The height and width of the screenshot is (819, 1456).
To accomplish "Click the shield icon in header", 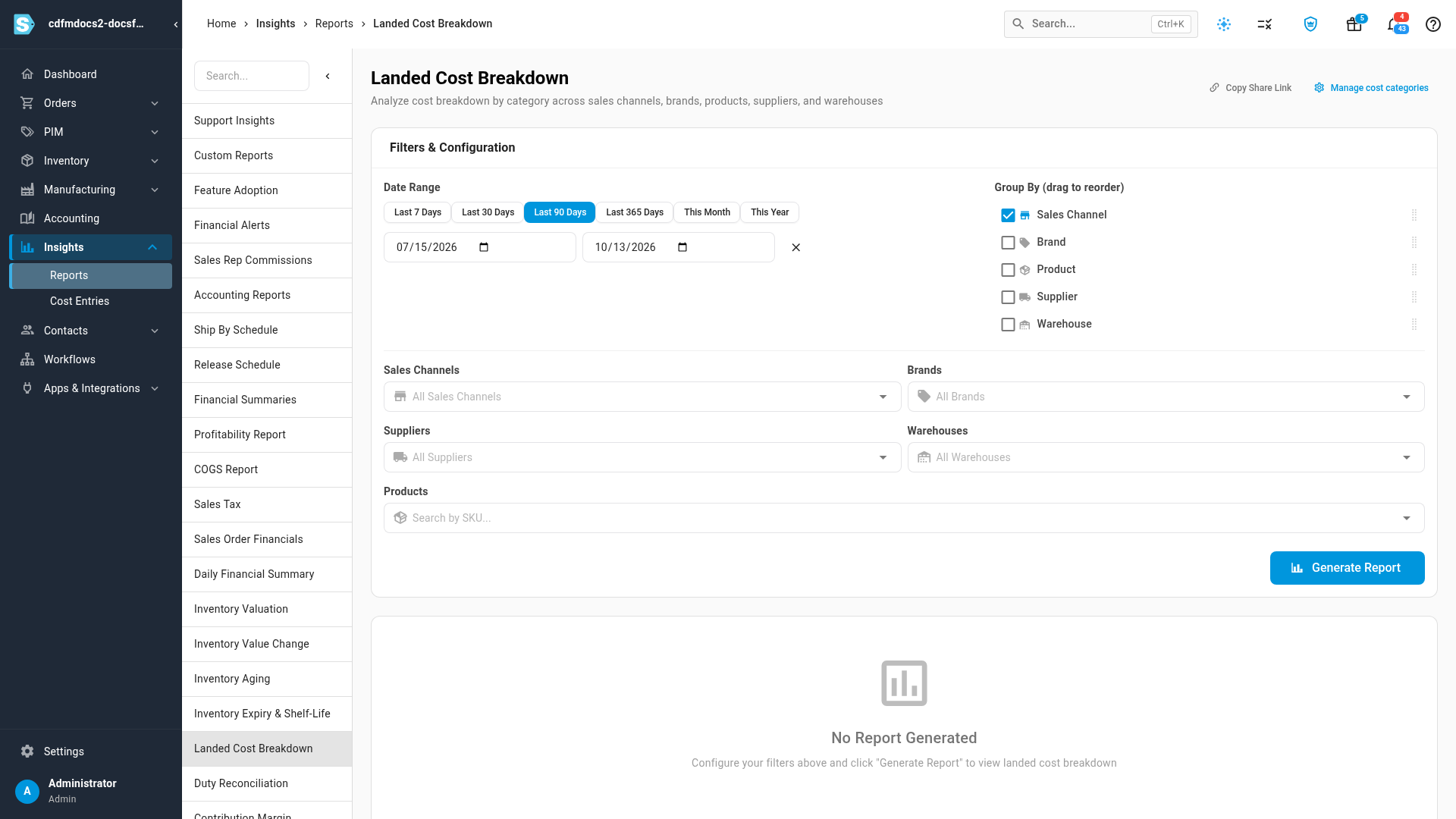I will [1310, 24].
